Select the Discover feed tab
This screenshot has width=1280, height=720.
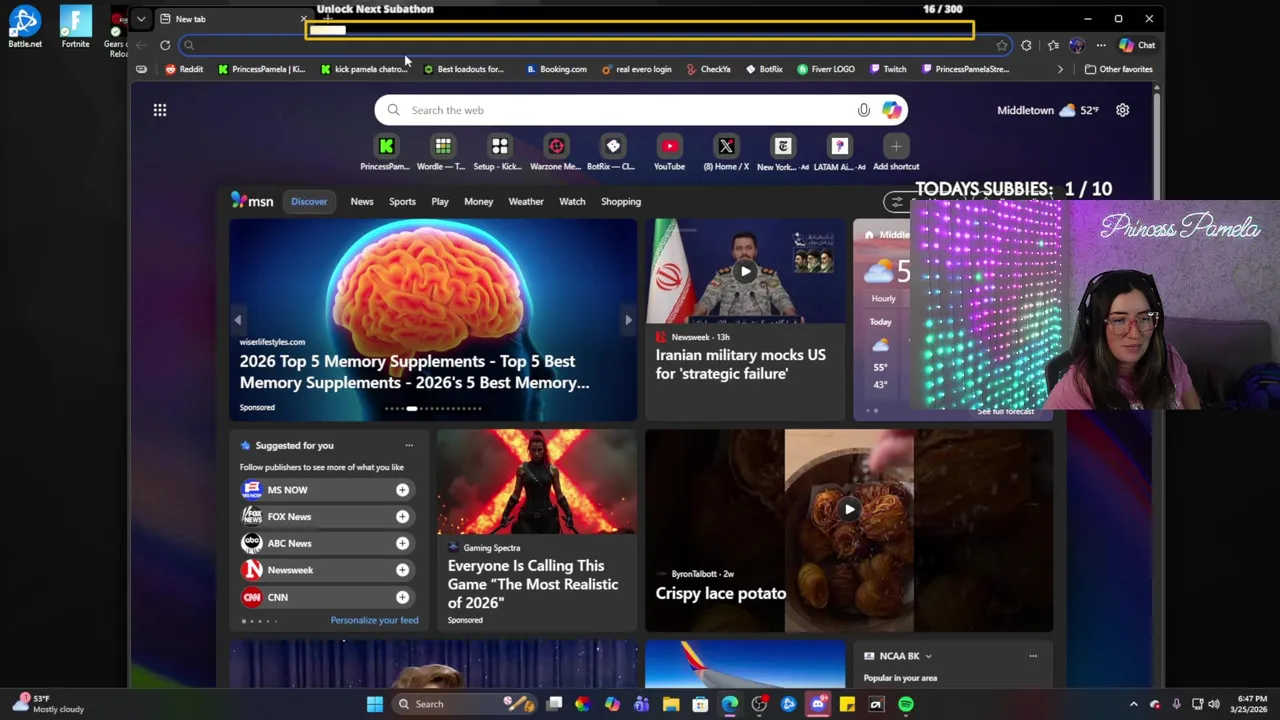click(309, 202)
